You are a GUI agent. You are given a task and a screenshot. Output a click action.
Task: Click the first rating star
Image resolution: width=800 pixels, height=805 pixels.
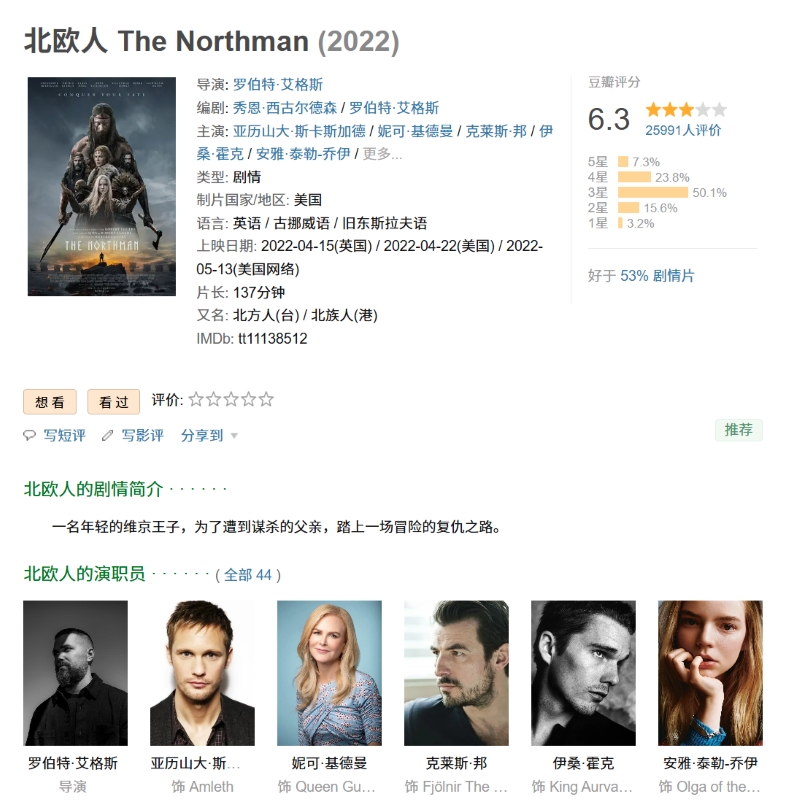click(196, 399)
